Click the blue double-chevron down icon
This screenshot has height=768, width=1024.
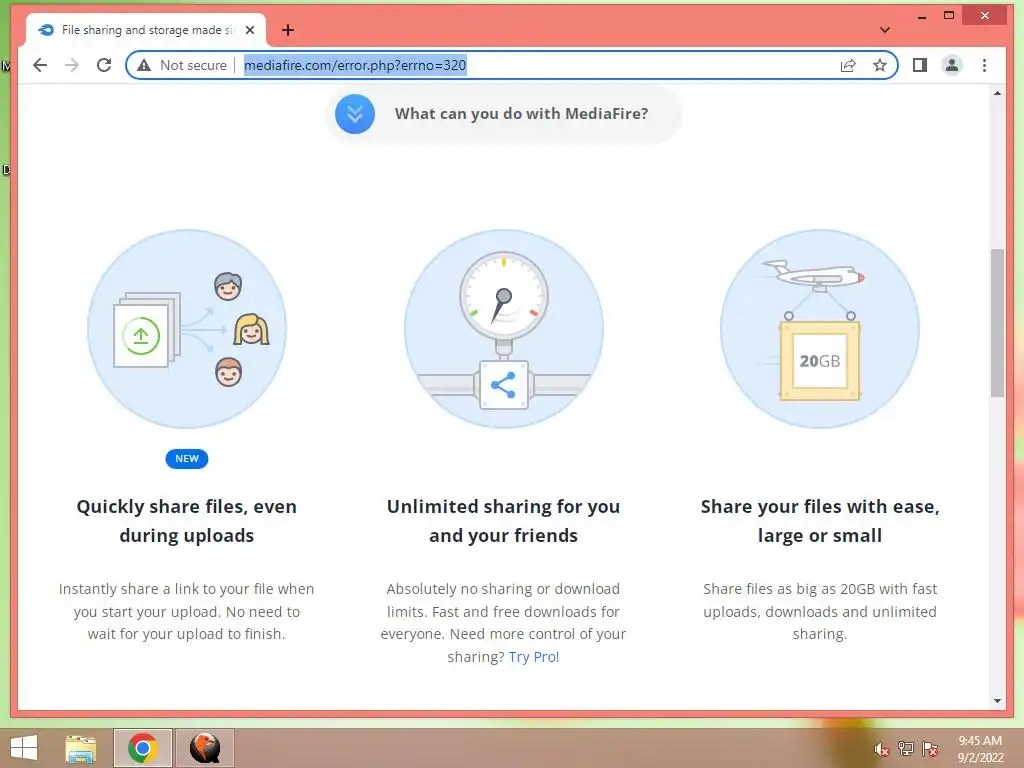coord(355,114)
